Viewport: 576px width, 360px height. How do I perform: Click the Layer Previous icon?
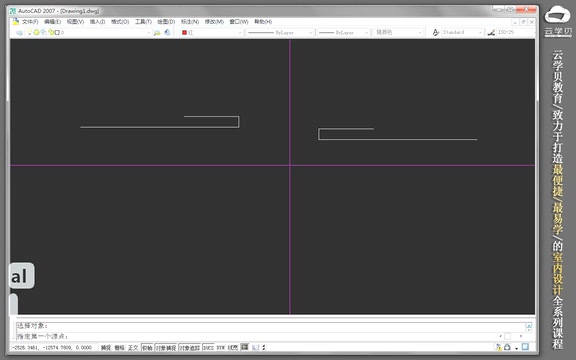point(168,33)
